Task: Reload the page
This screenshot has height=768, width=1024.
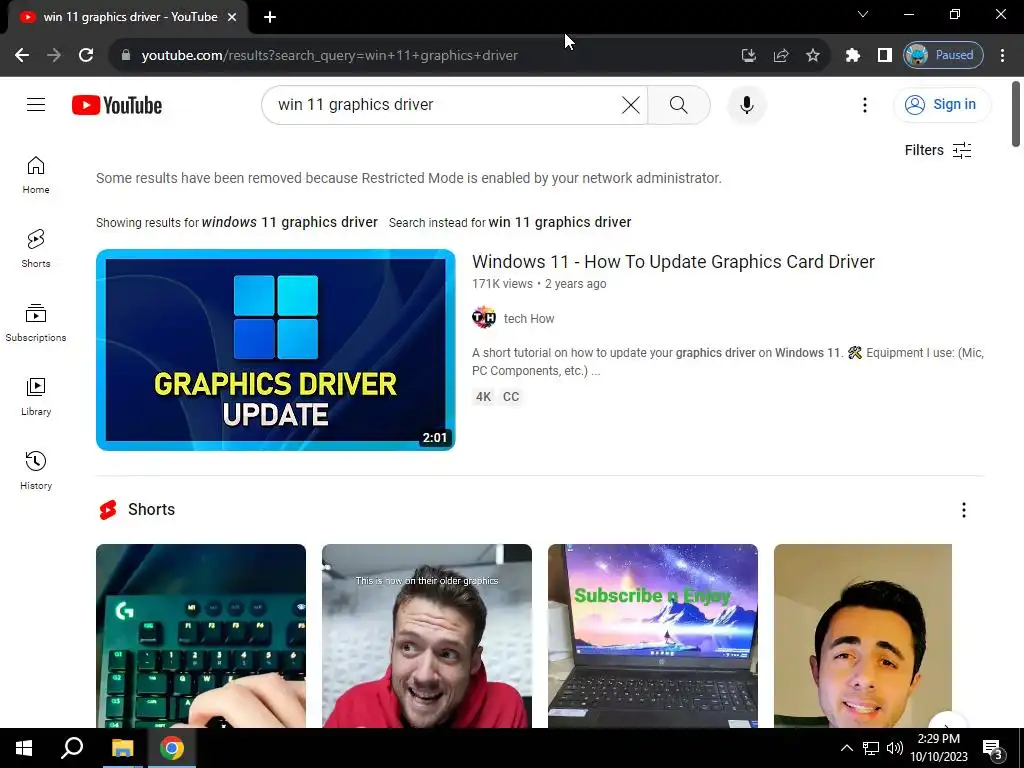Action: point(86,55)
